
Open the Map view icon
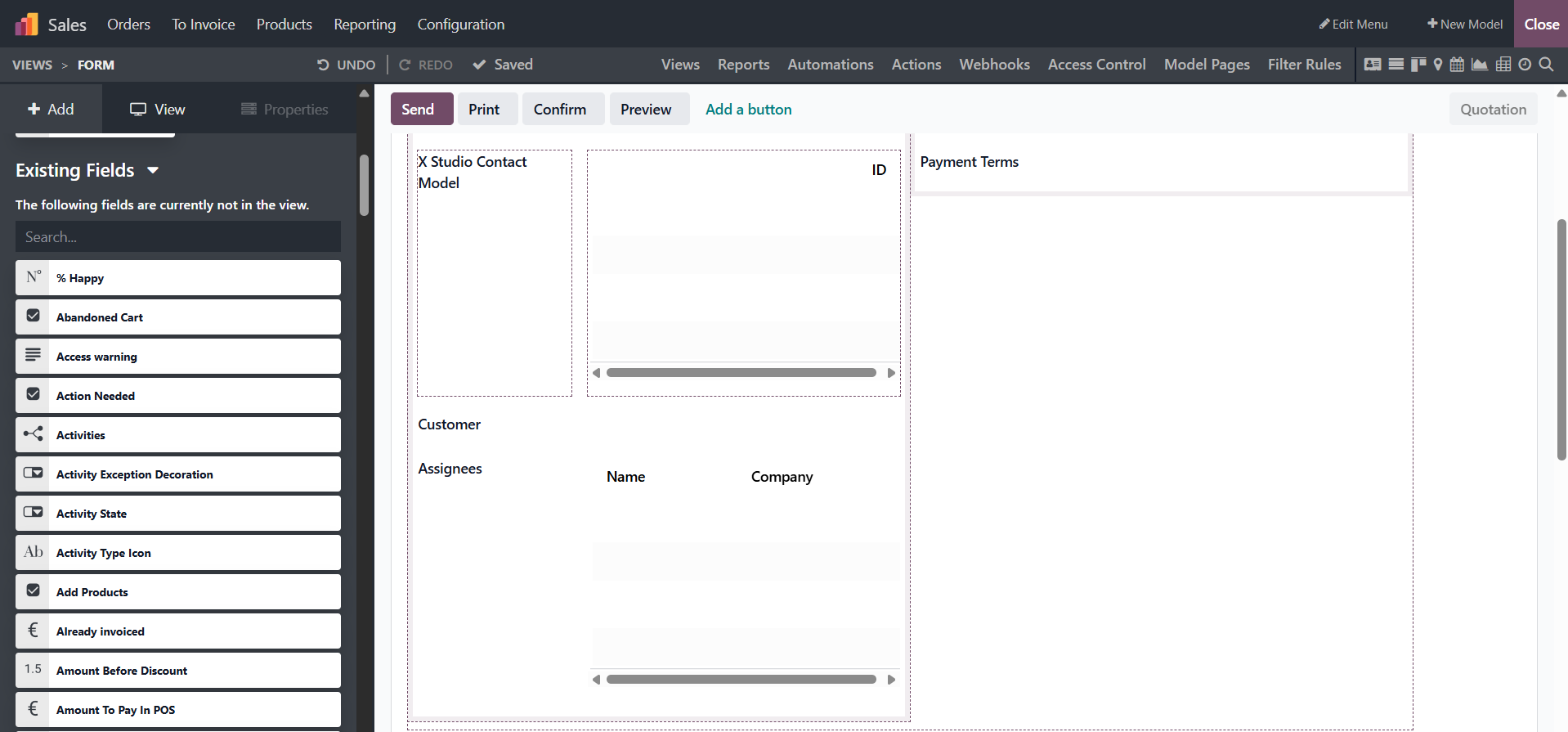[x=1438, y=65]
